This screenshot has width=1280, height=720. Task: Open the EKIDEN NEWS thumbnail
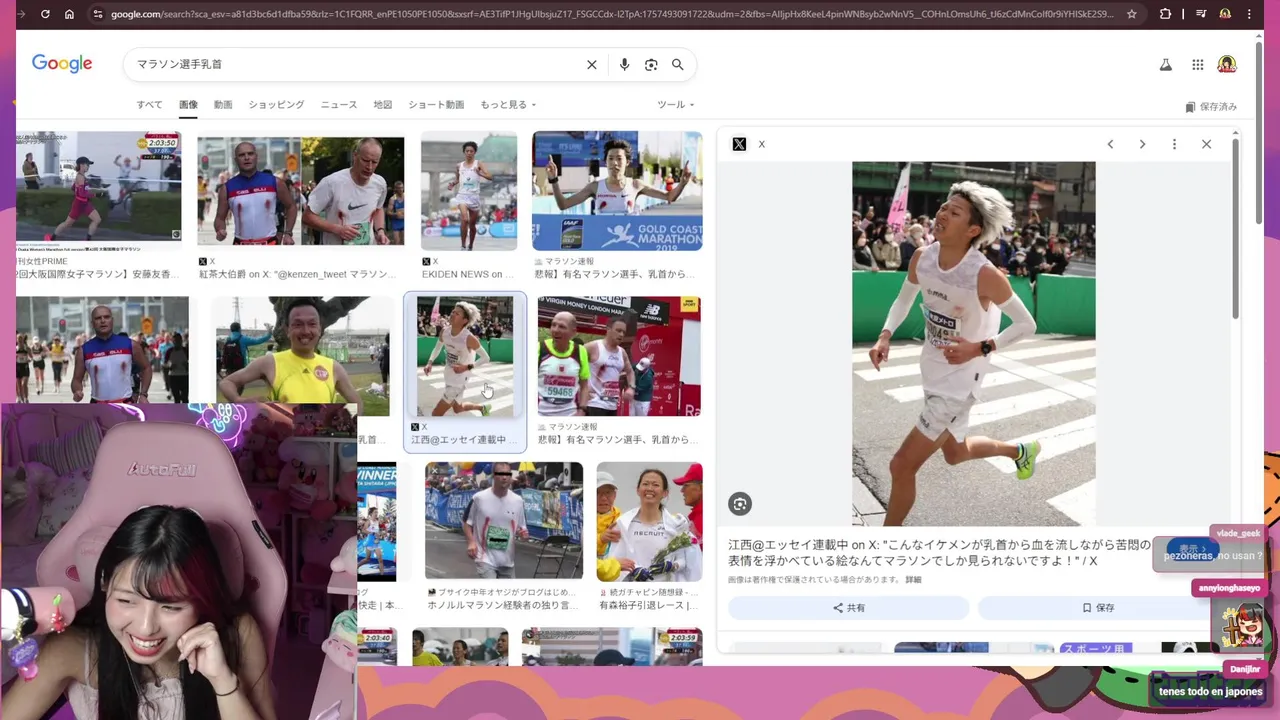[x=469, y=191]
